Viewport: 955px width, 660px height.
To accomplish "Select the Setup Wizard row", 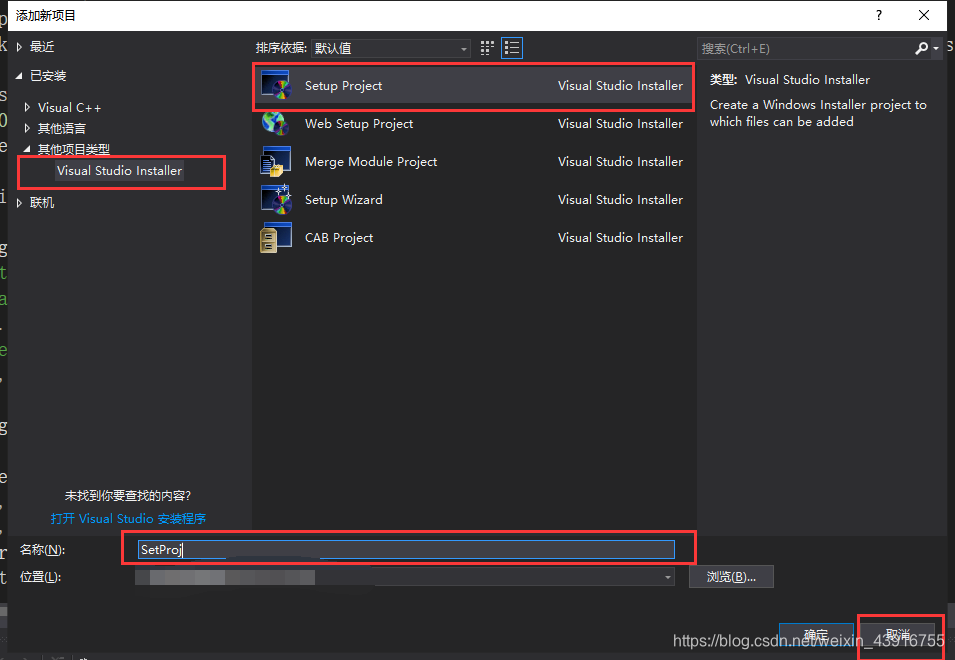I will 474,200.
